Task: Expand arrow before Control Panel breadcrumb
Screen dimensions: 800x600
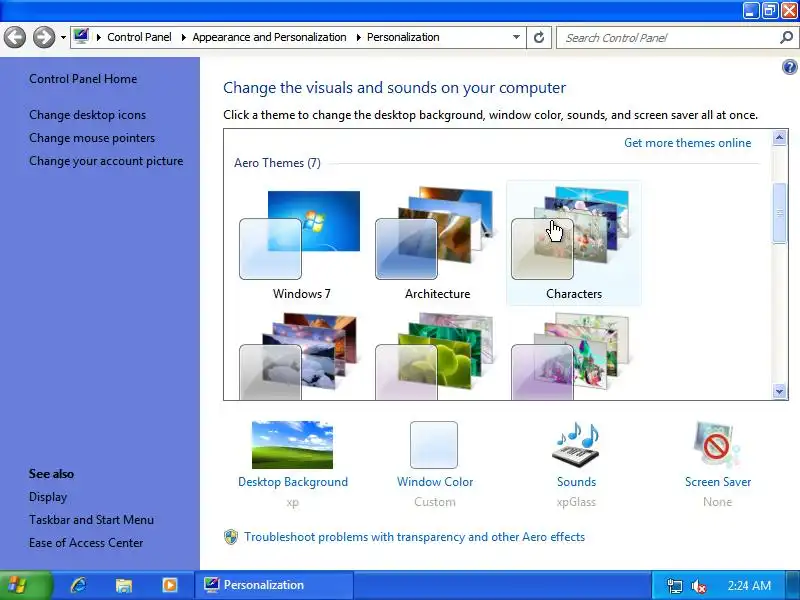Action: tap(99, 37)
